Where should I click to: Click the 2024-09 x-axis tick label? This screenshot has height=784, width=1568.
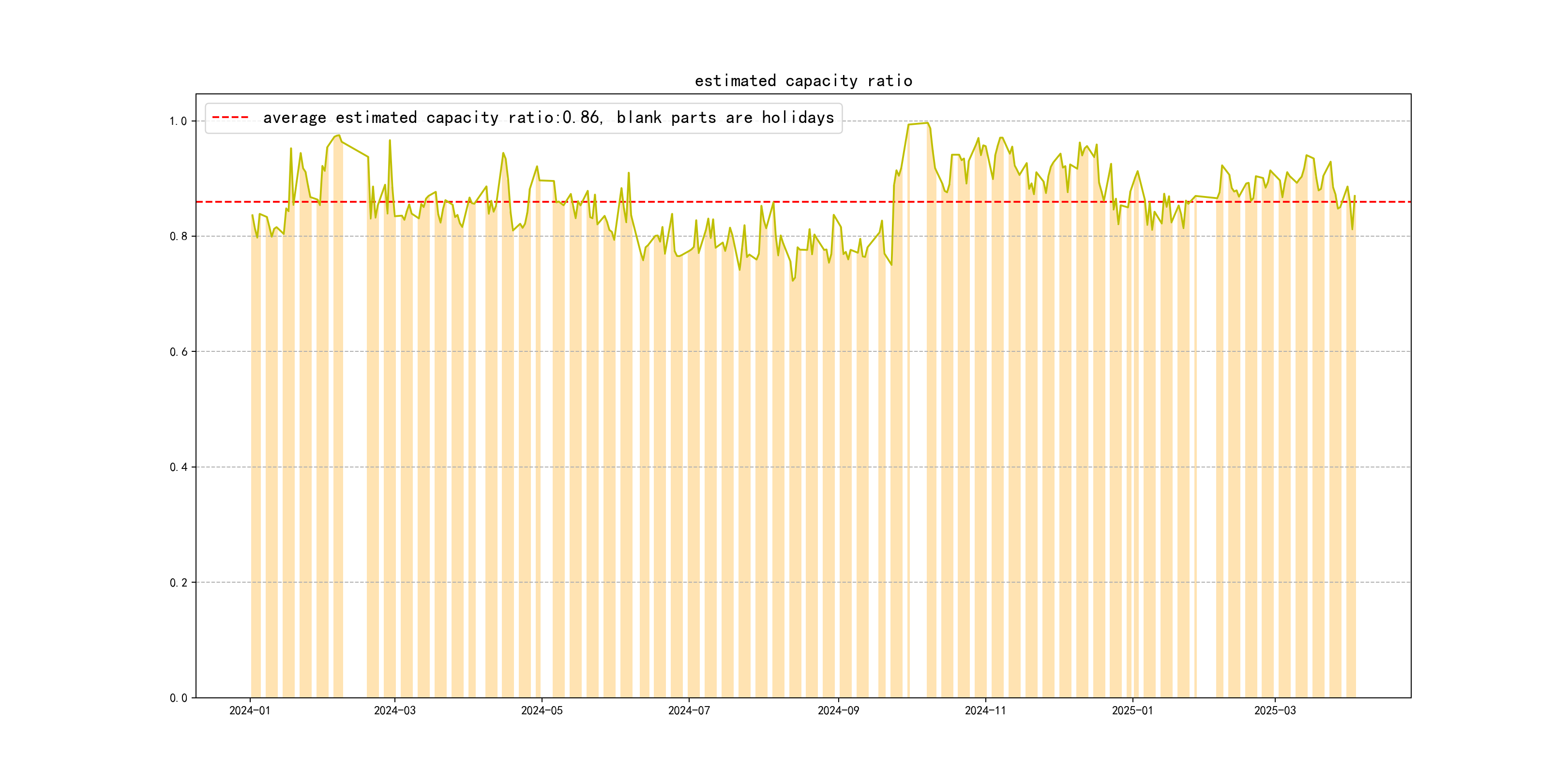[838, 710]
